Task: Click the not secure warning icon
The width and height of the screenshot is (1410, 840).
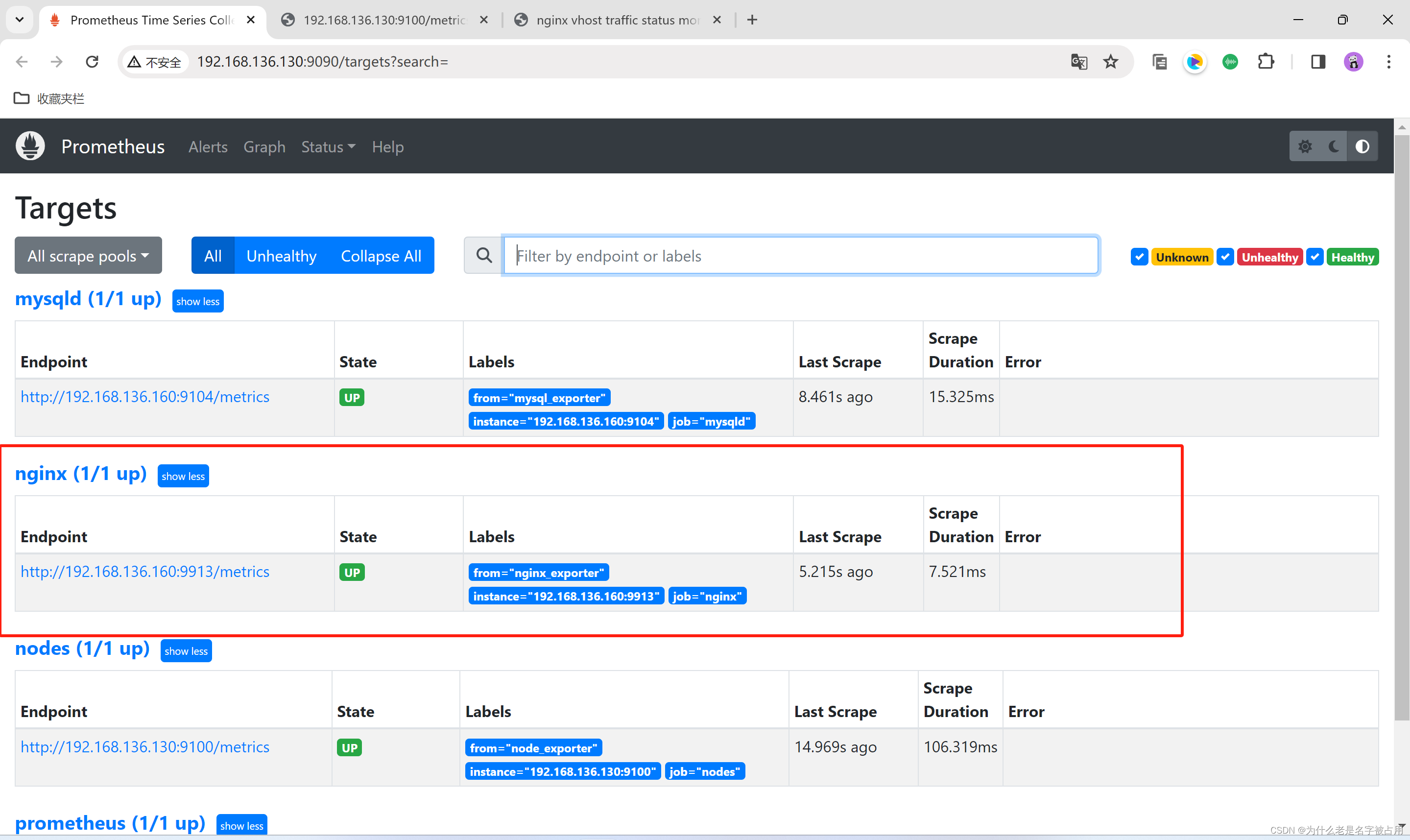Action: (134, 62)
